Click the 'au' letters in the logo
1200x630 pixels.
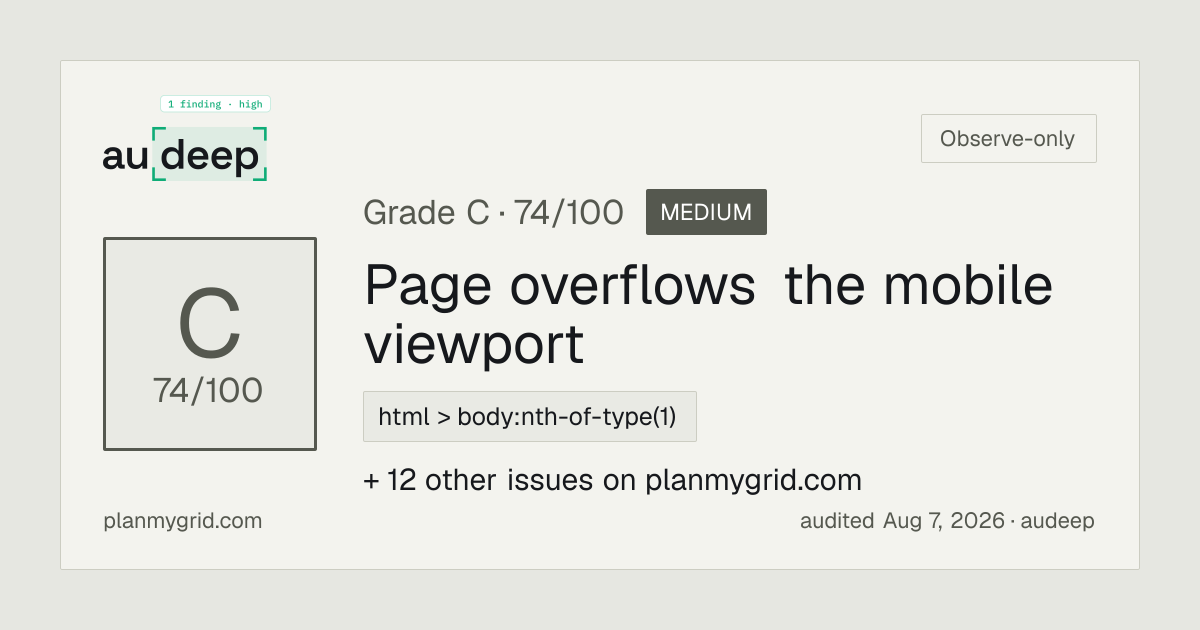point(125,157)
